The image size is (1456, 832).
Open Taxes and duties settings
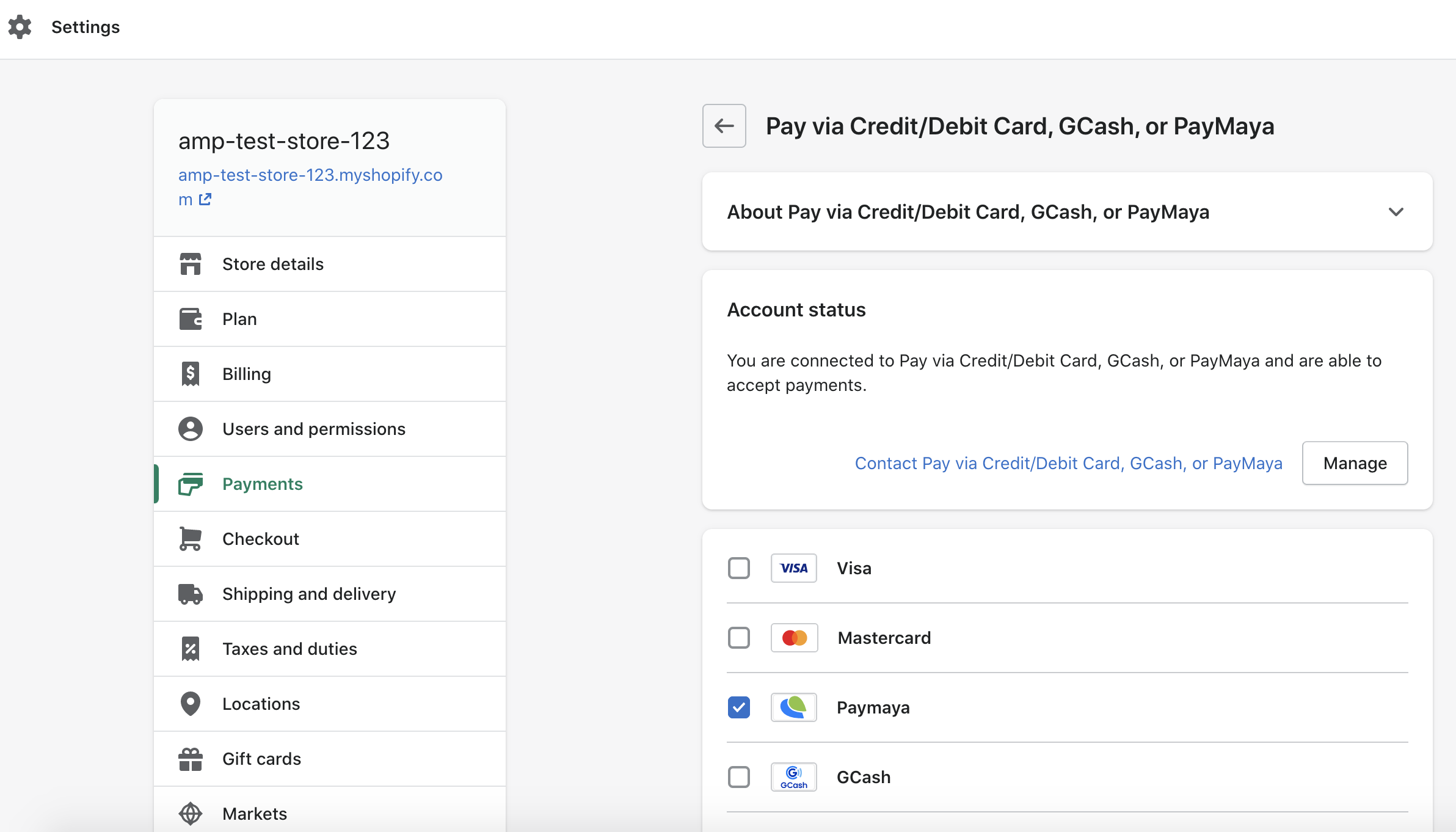click(x=289, y=649)
